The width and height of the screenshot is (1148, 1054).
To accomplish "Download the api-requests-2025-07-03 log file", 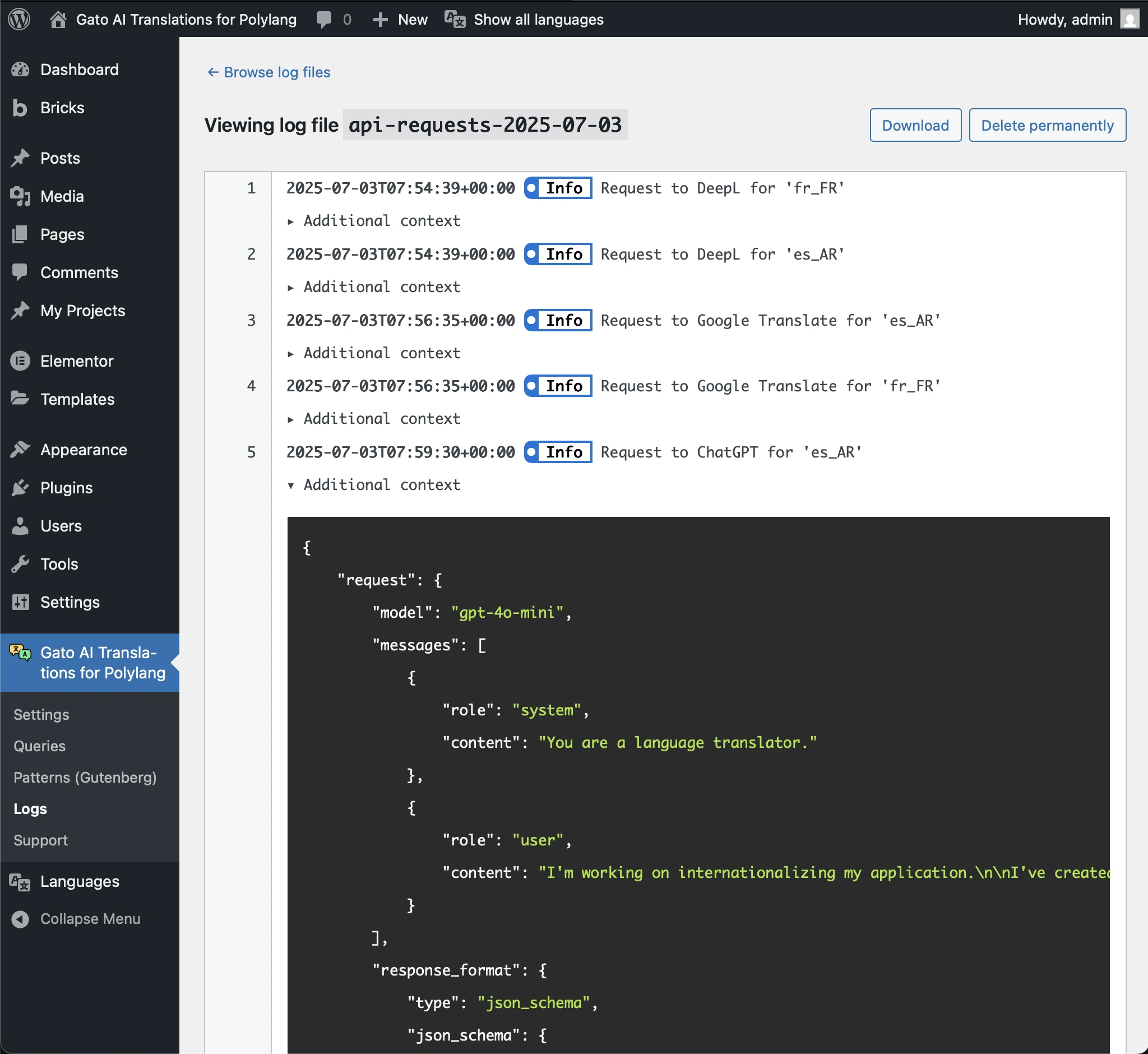I will [915, 125].
